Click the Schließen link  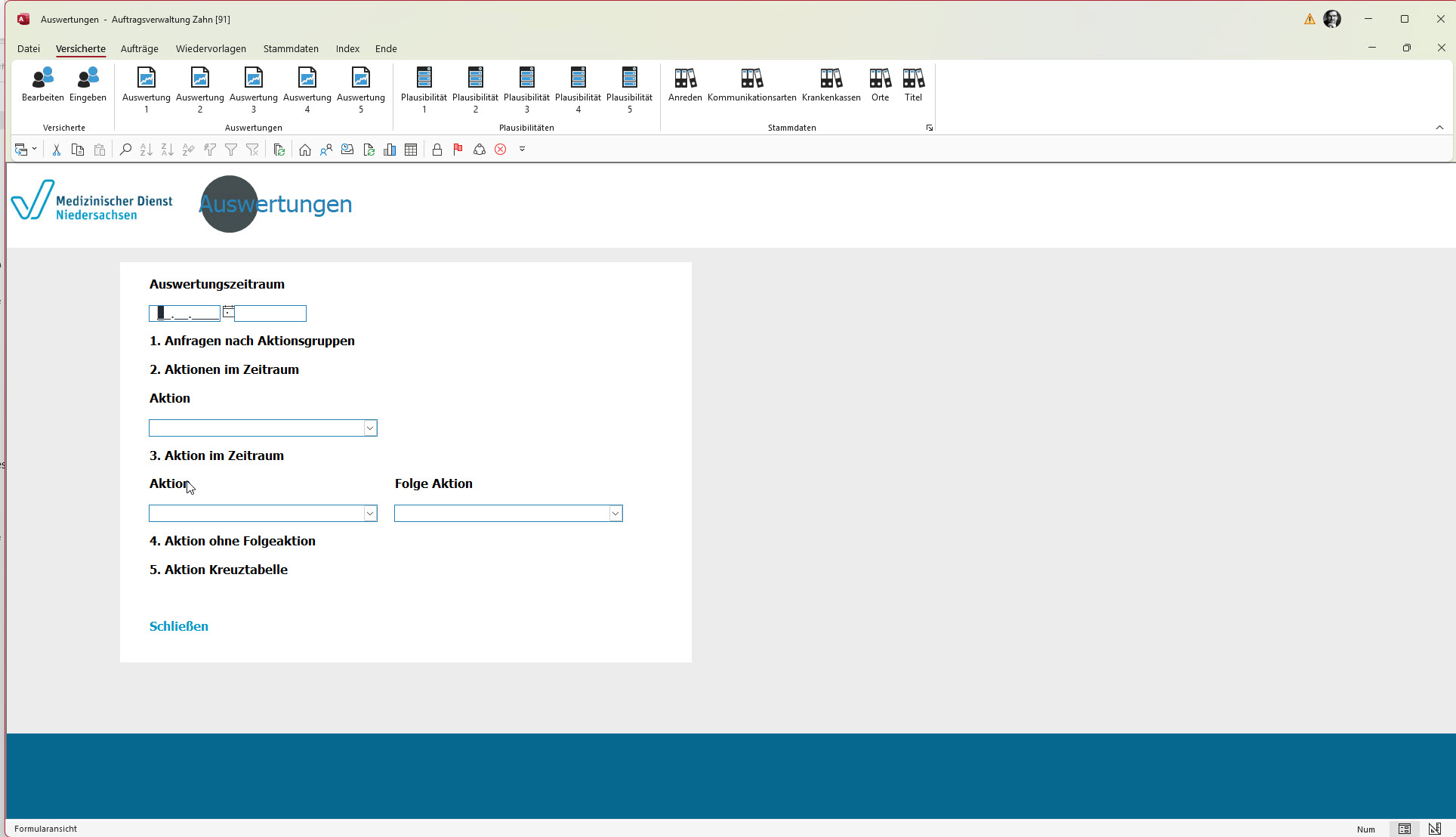click(178, 626)
